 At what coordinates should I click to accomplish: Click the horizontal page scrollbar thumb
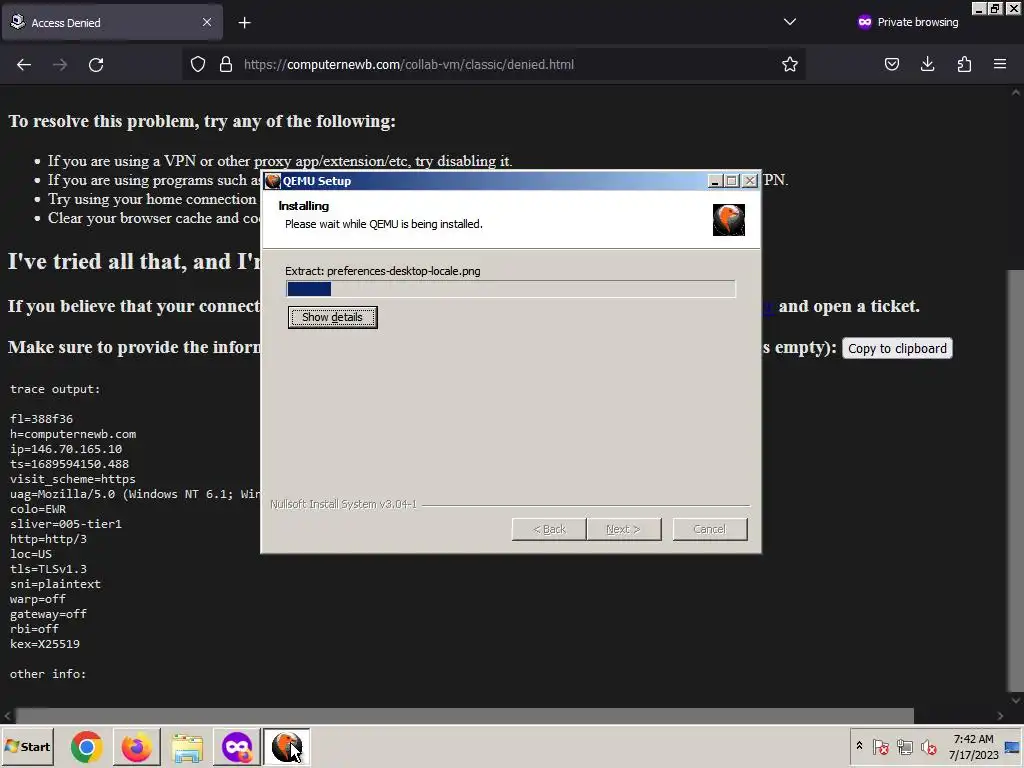tap(464, 716)
